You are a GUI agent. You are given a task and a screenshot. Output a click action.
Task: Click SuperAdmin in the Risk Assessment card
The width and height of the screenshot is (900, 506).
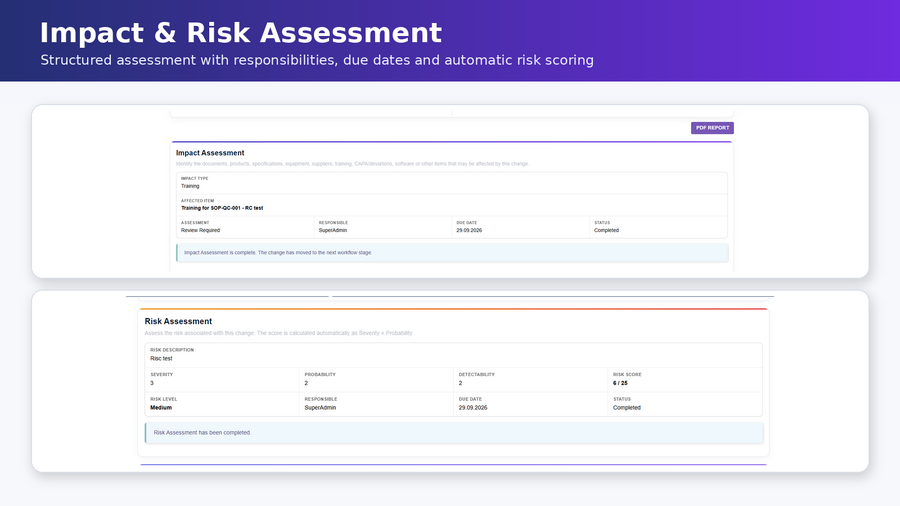(320, 408)
